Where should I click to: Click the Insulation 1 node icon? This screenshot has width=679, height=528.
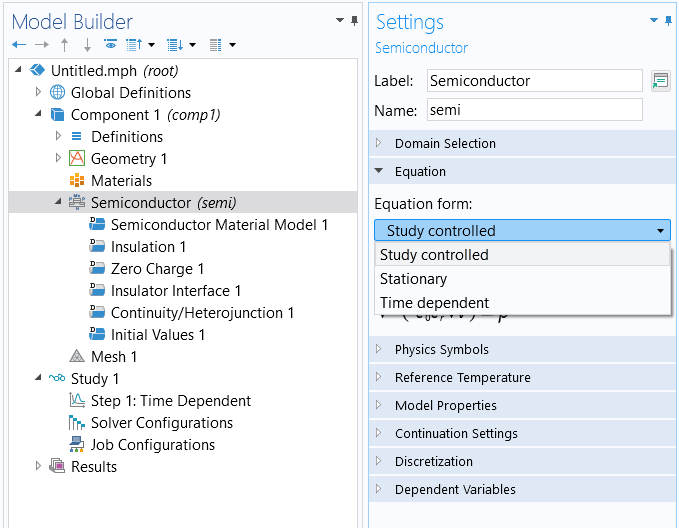tap(97, 246)
